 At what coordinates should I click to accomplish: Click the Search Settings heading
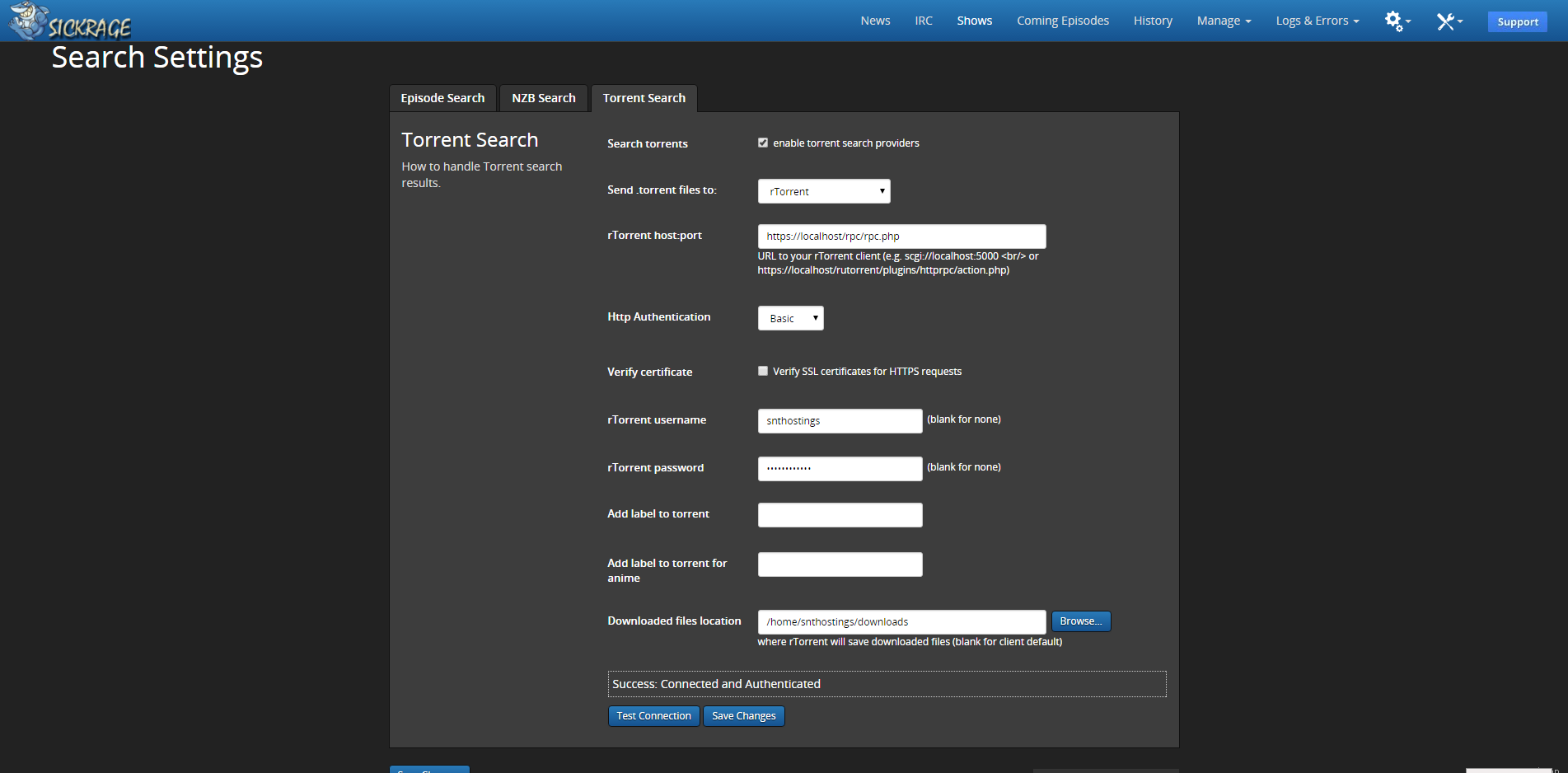[x=157, y=58]
